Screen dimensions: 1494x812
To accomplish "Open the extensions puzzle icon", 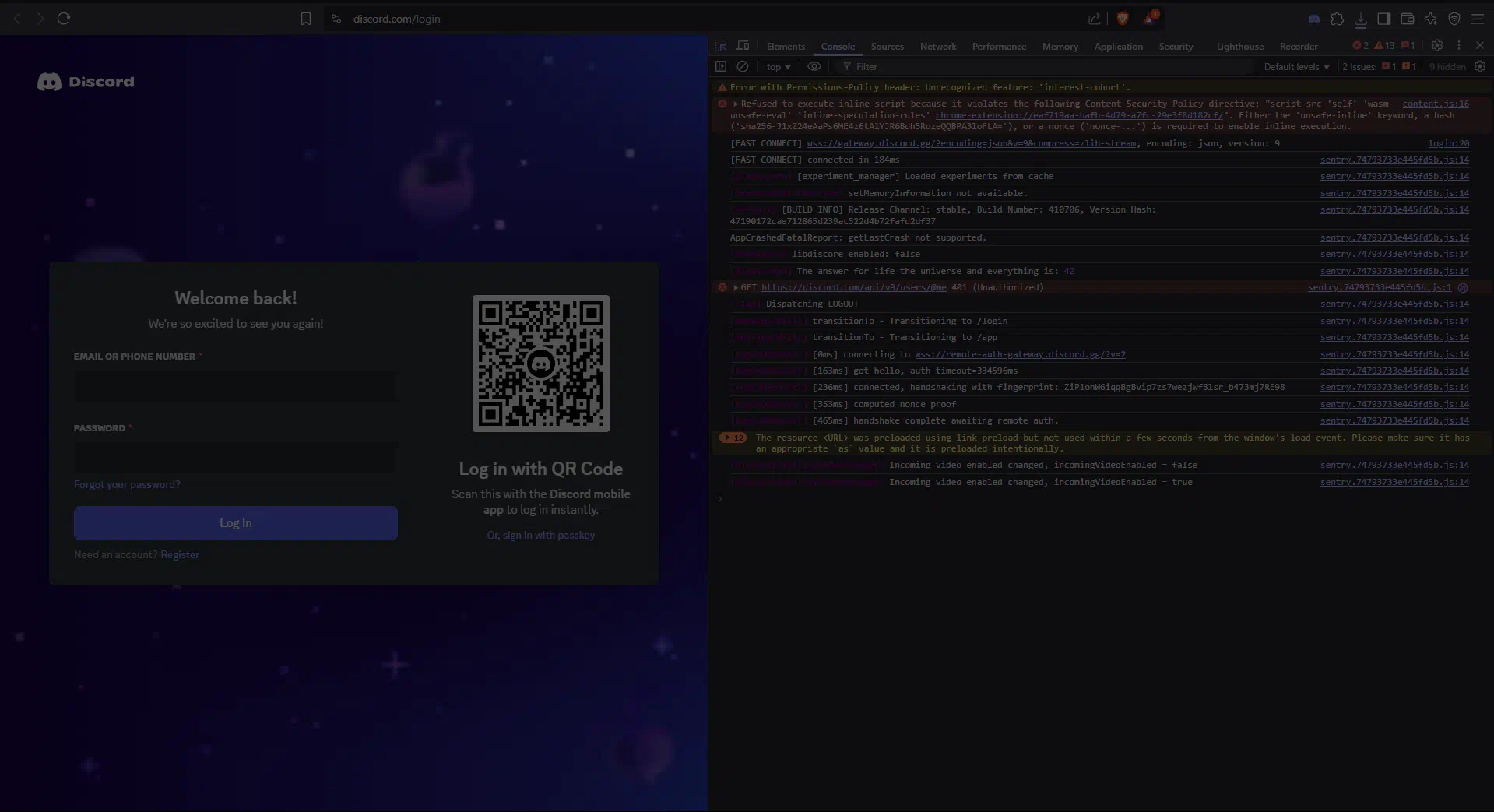I will (x=1338, y=19).
